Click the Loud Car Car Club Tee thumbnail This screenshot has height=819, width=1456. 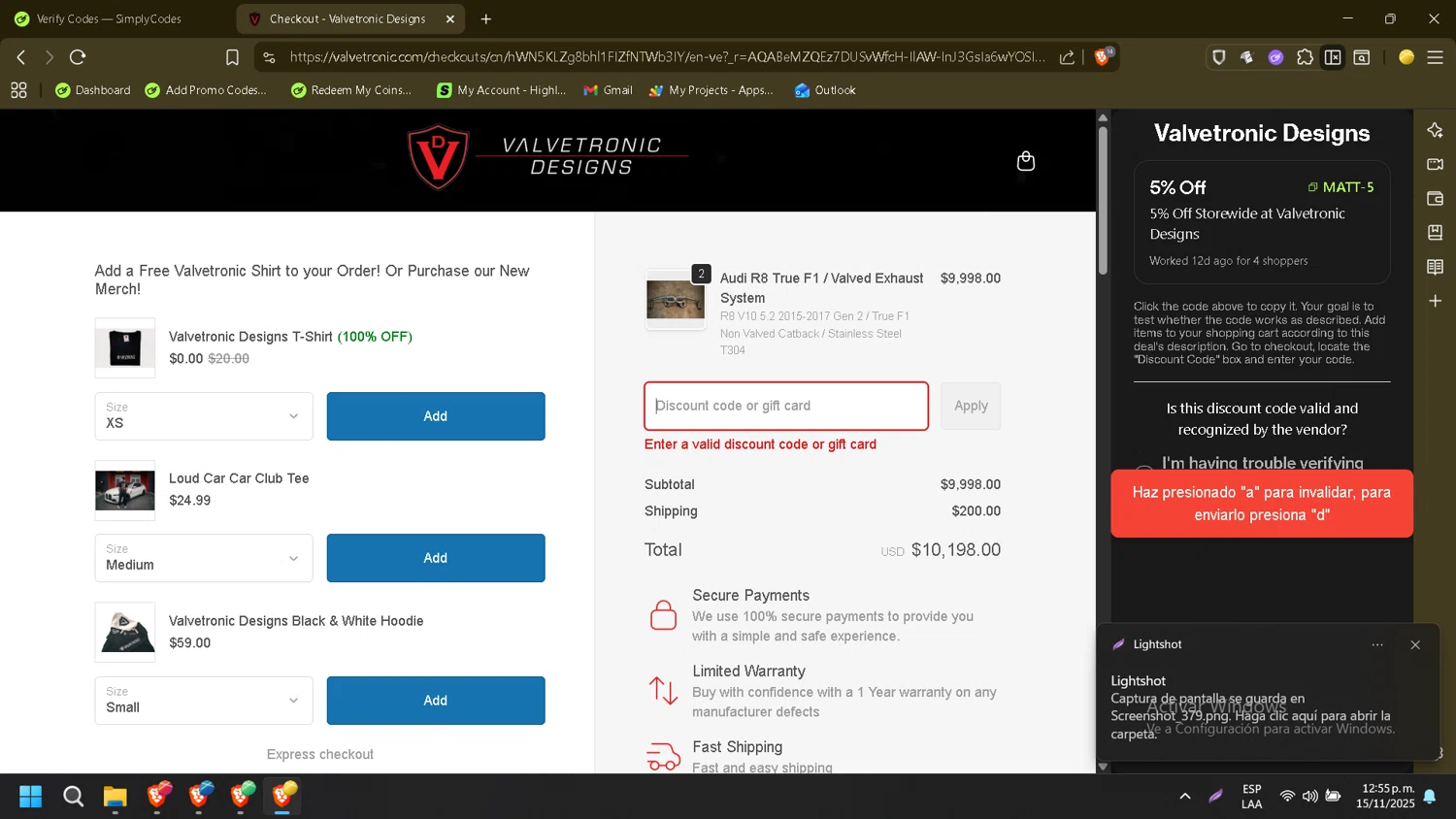[x=125, y=490]
